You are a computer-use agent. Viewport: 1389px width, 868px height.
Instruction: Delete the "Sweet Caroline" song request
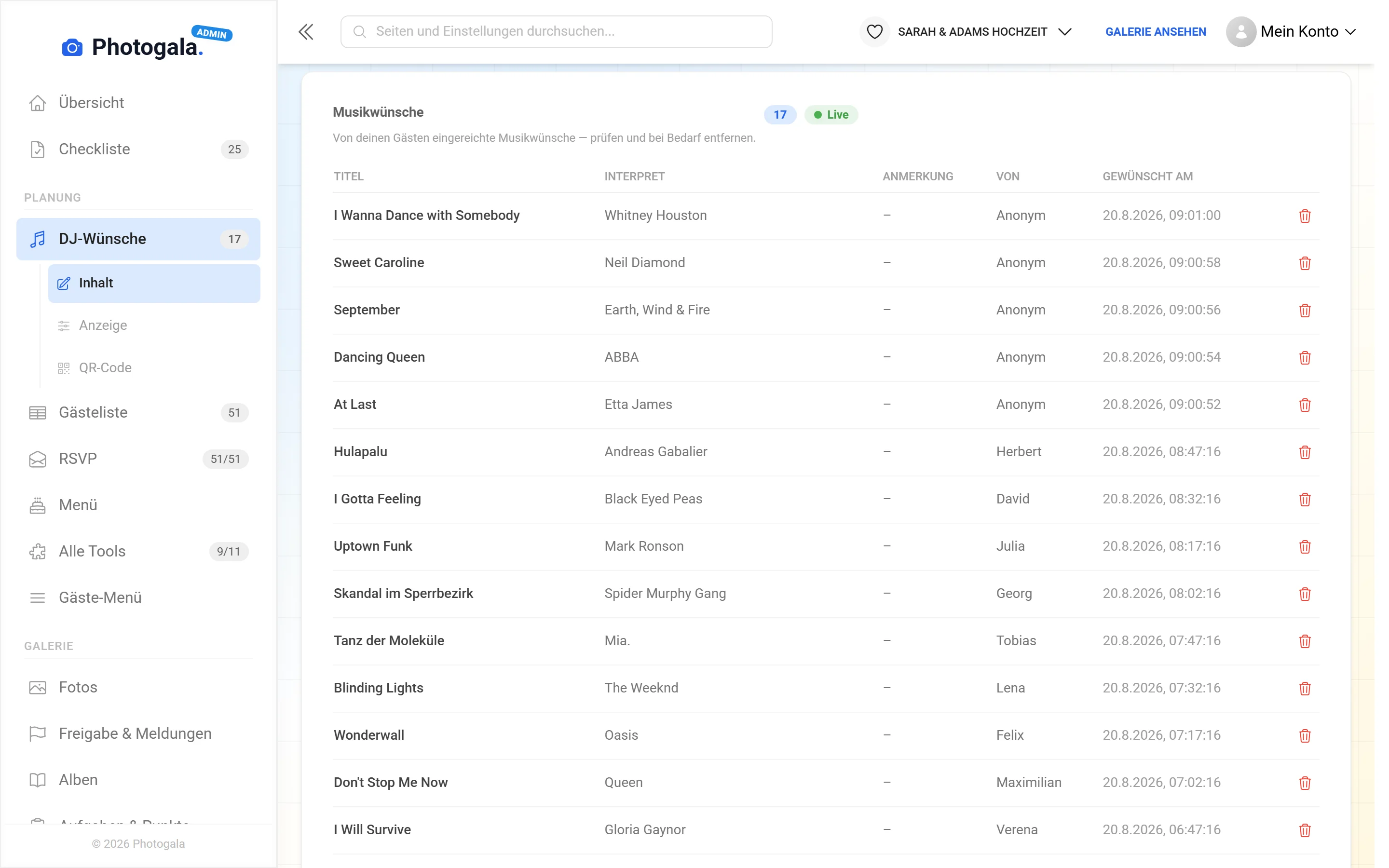tap(1305, 263)
